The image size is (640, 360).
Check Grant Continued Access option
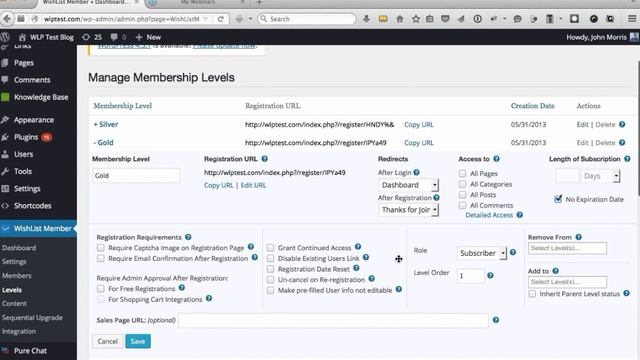tap(270, 248)
